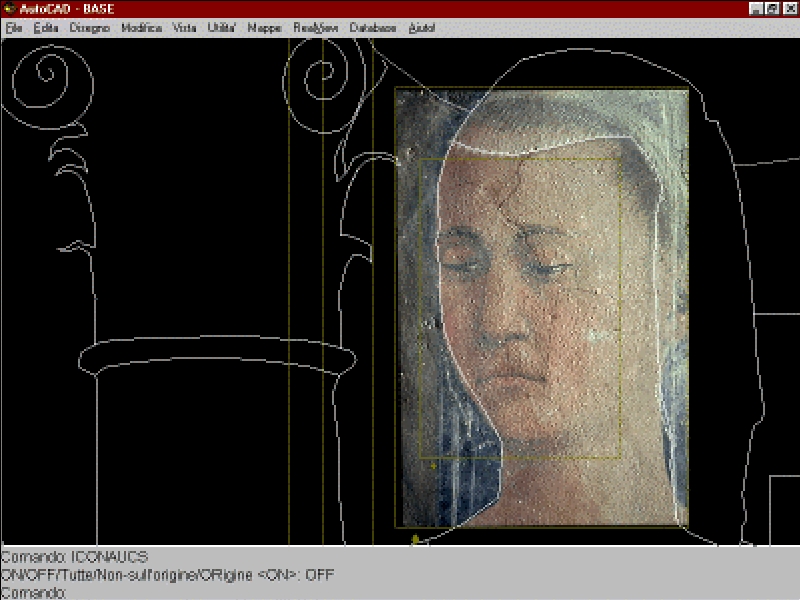This screenshot has height=600, width=800.
Task: Open the Edita menu
Action: pyautogui.click(x=46, y=28)
